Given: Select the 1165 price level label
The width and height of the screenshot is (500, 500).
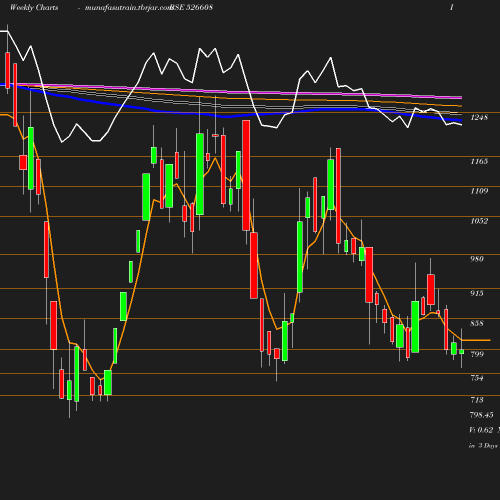Looking at the screenshot, I should (479, 161).
